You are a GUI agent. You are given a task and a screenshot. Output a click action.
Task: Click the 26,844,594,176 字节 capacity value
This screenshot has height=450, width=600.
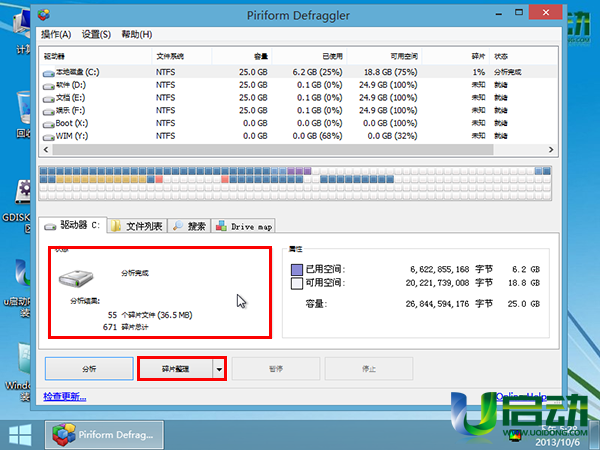(x=449, y=304)
